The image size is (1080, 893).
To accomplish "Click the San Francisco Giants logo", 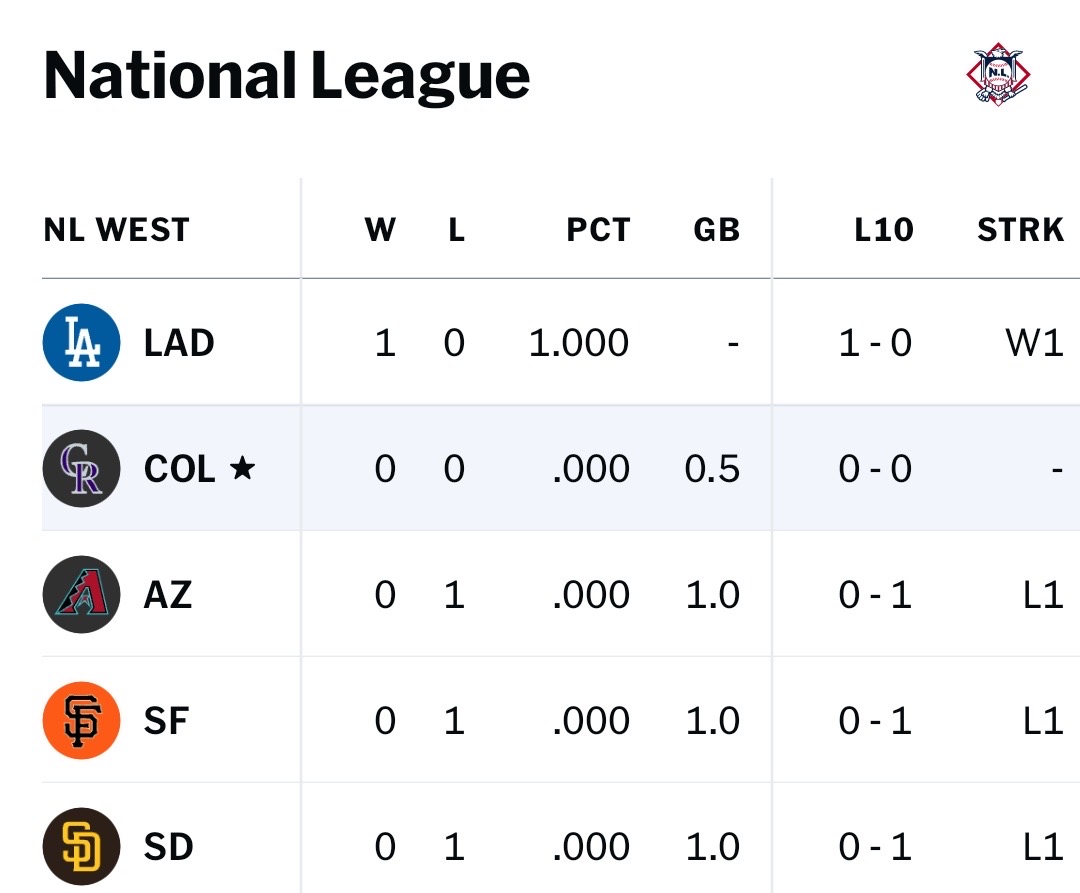I will [x=81, y=720].
